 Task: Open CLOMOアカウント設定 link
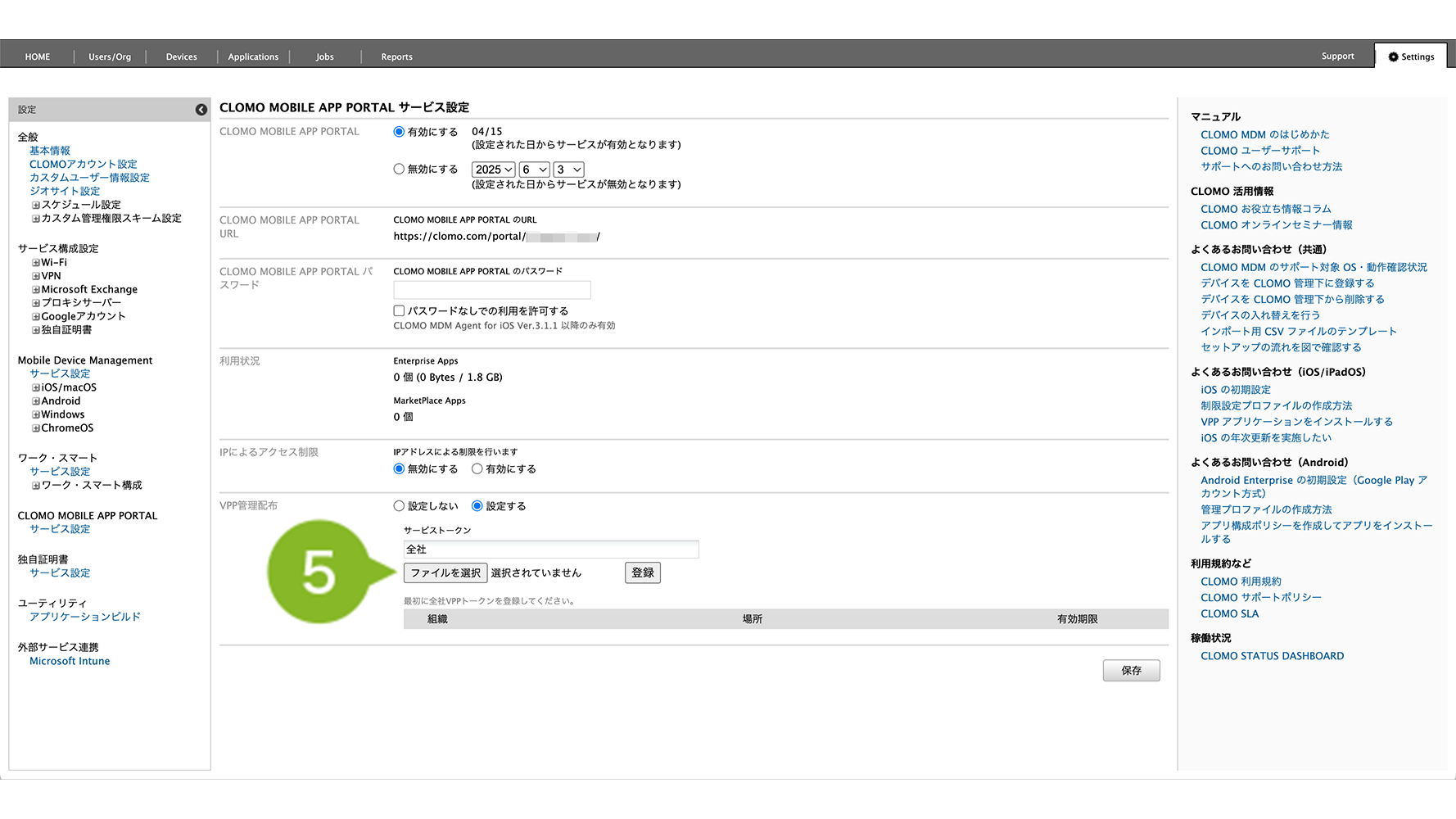[x=84, y=164]
